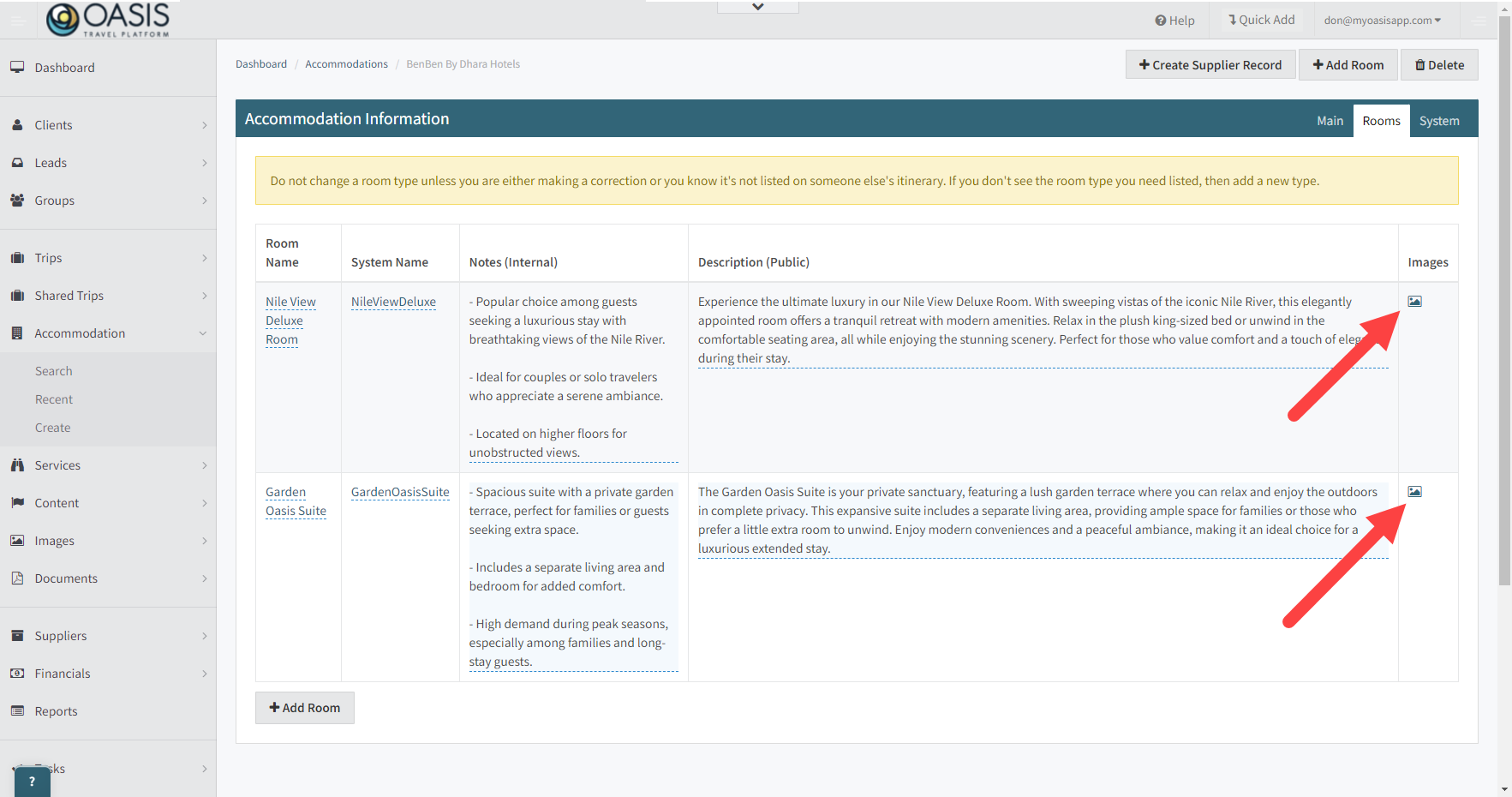Switch to the Main tab
1512x797 pixels.
coord(1330,121)
